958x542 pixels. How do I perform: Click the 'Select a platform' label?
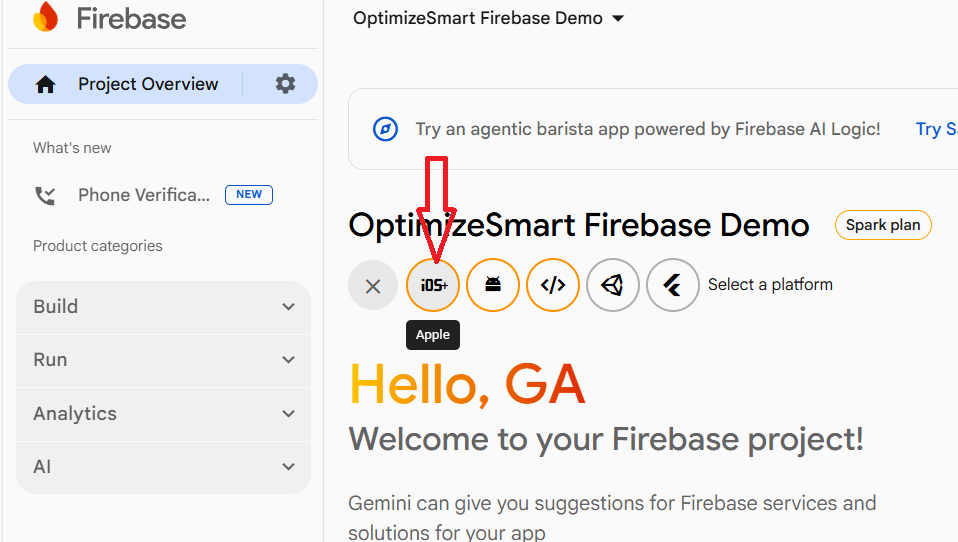(x=770, y=285)
